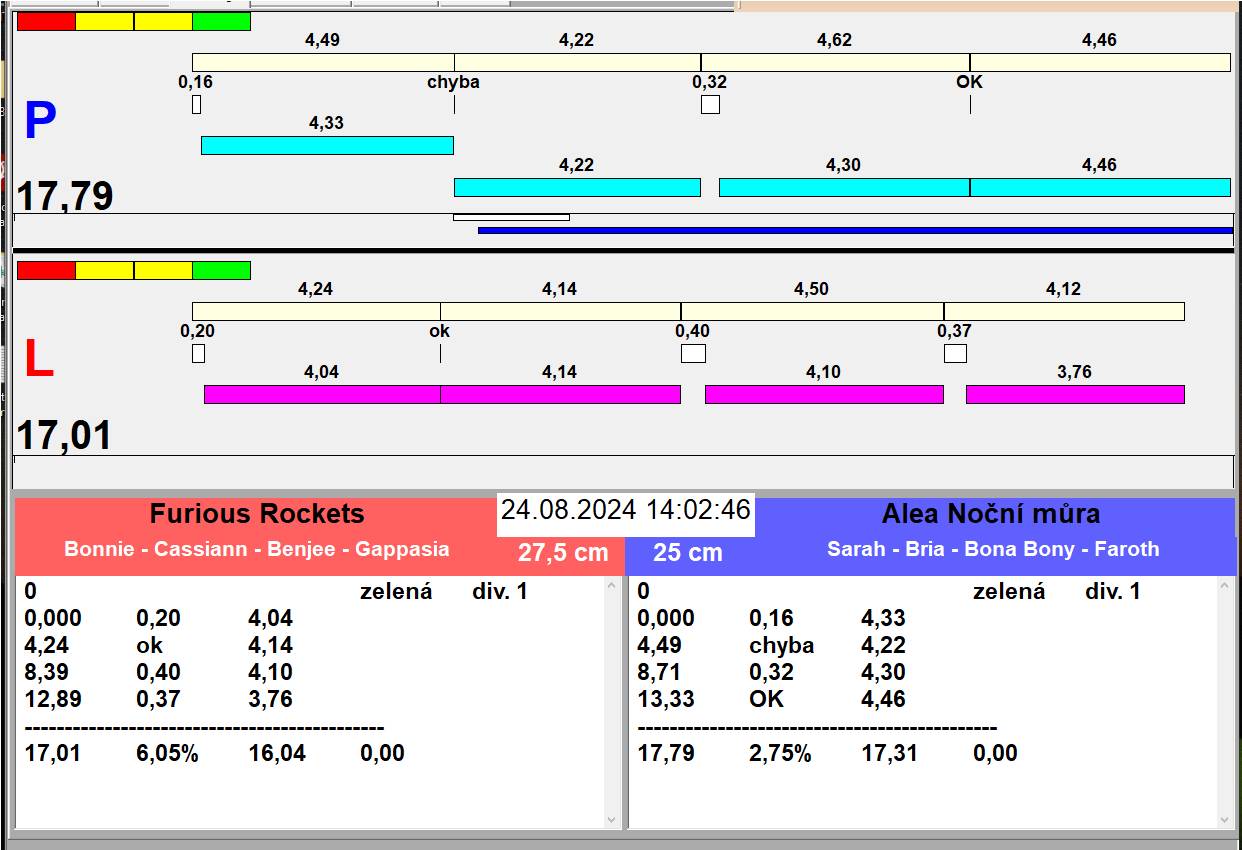Click the small box under 0,40 in lane L
Screen dimensions: 1242x850
pos(693,353)
